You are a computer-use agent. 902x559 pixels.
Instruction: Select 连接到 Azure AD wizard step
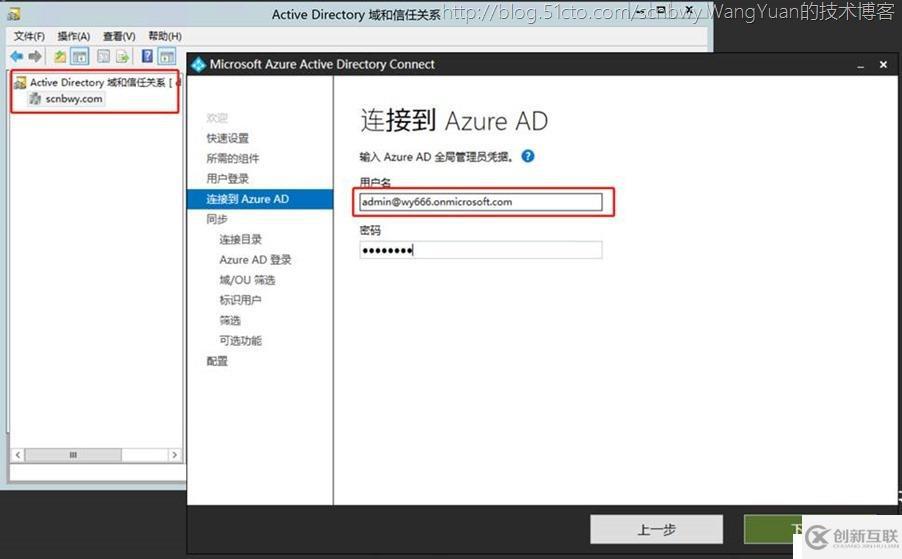[248, 199]
